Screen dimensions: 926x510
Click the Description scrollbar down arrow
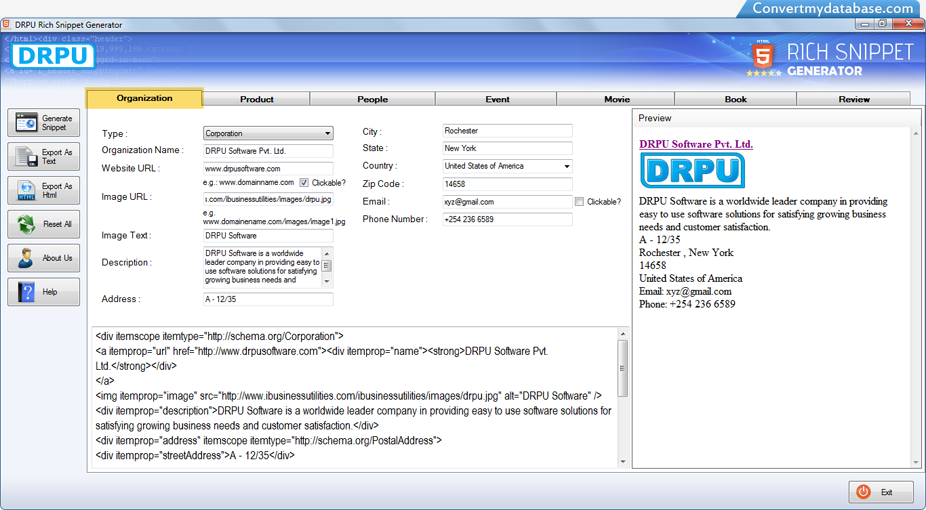point(327,282)
